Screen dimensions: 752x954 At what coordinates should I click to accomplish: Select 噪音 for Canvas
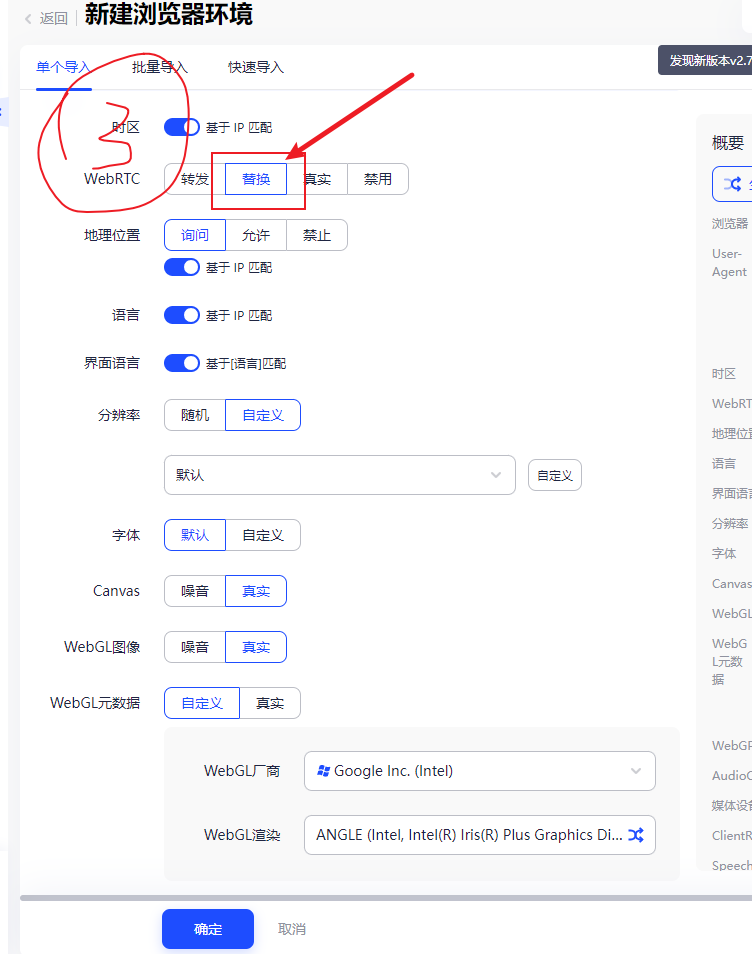click(x=195, y=591)
